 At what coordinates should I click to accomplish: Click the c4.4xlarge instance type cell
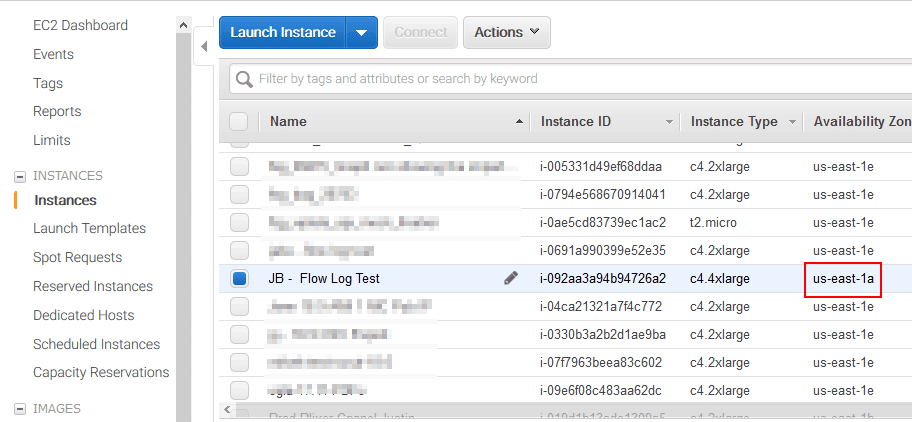[719, 279]
